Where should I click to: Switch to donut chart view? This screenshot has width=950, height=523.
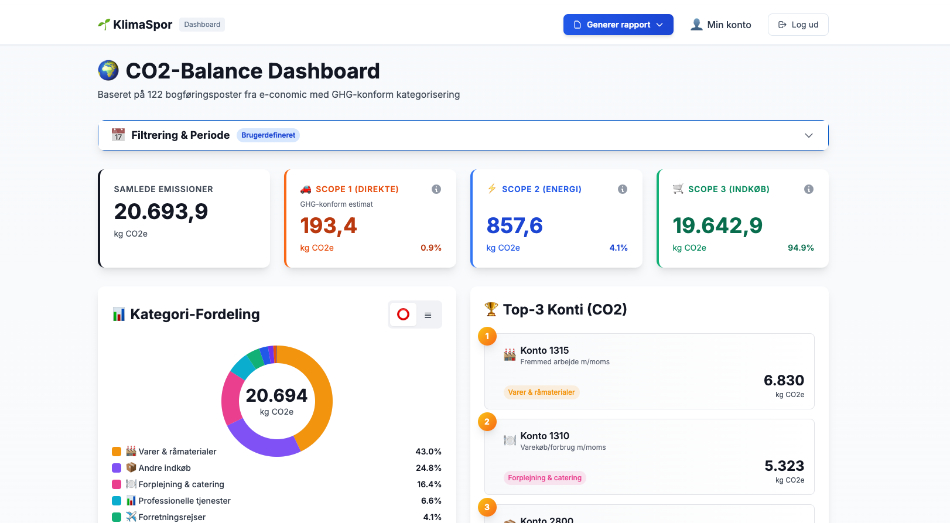click(x=403, y=314)
